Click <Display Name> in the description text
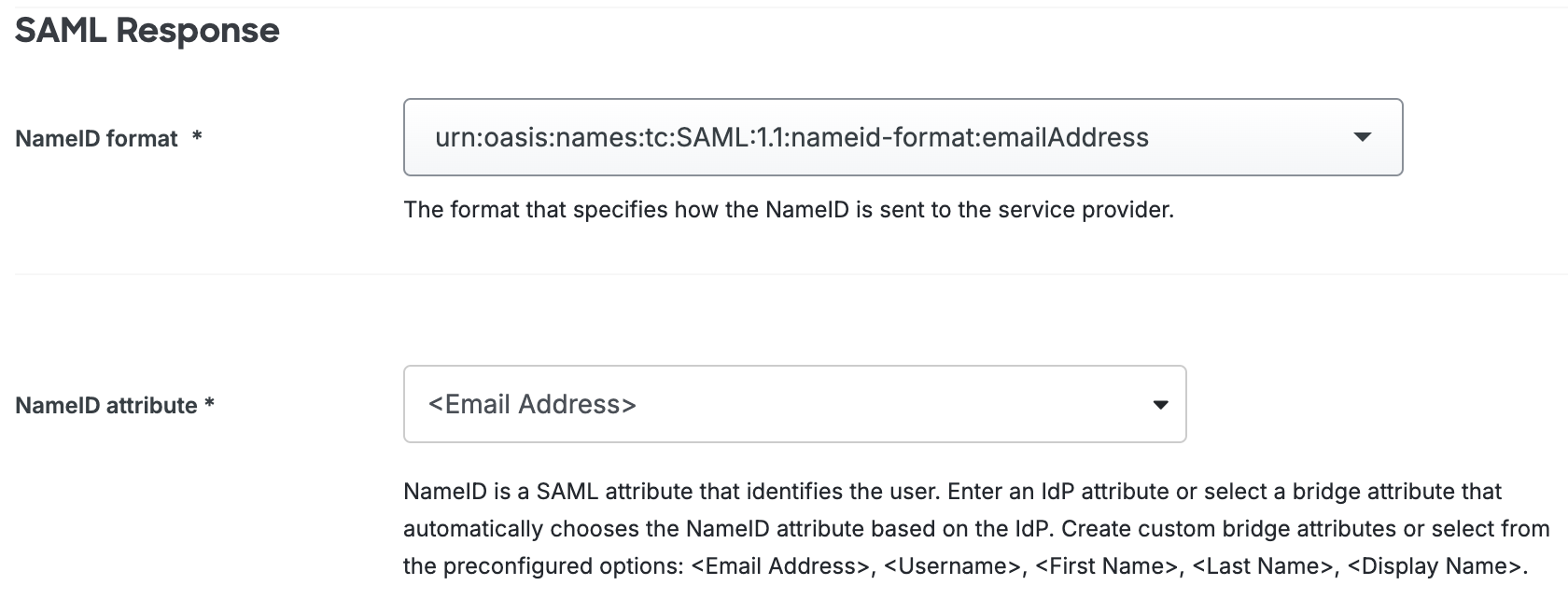The width and height of the screenshot is (1568, 599). [1436, 566]
